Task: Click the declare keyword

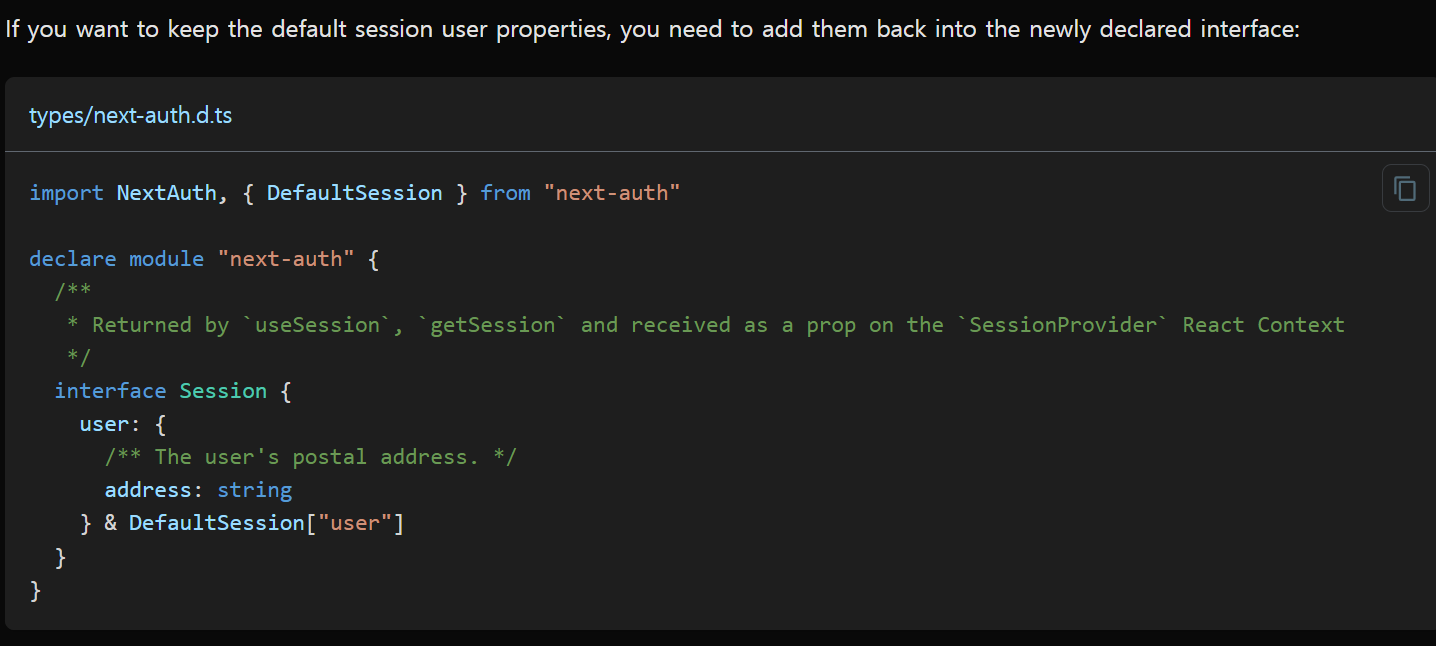Action: (x=73, y=259)
